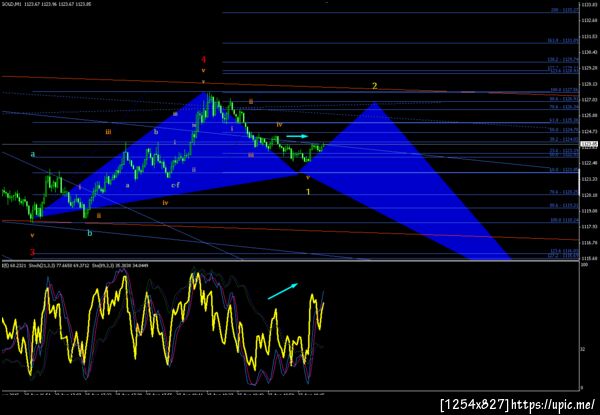Image resolution: width=600 pixels, height=415 pixels.
Task: Click the 1122.40 price axis value
Action: pyautogui.click(x=590, y=163)
